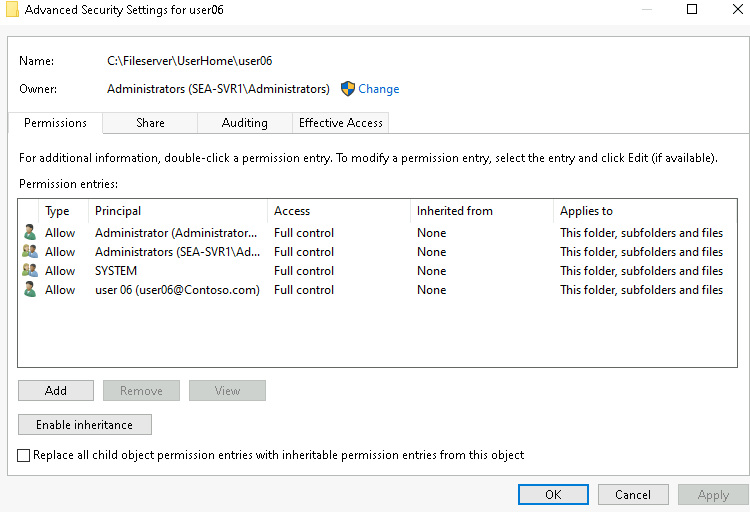
Task: Check Replace all child object permission entries
Action: (23, 455)
